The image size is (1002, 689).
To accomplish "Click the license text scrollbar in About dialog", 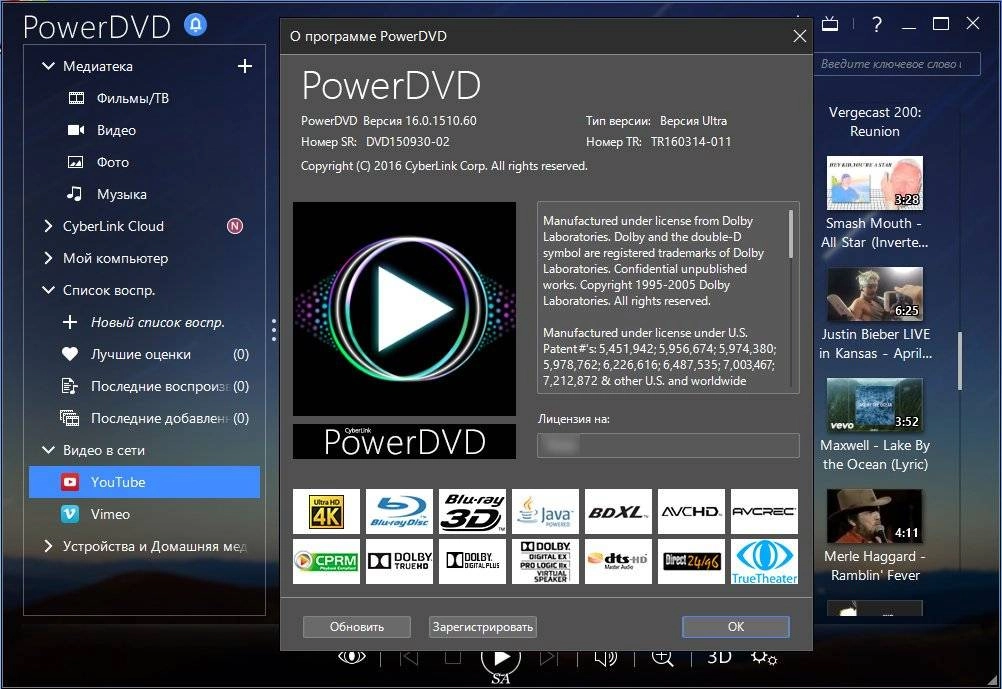I will tap(792, 234).
